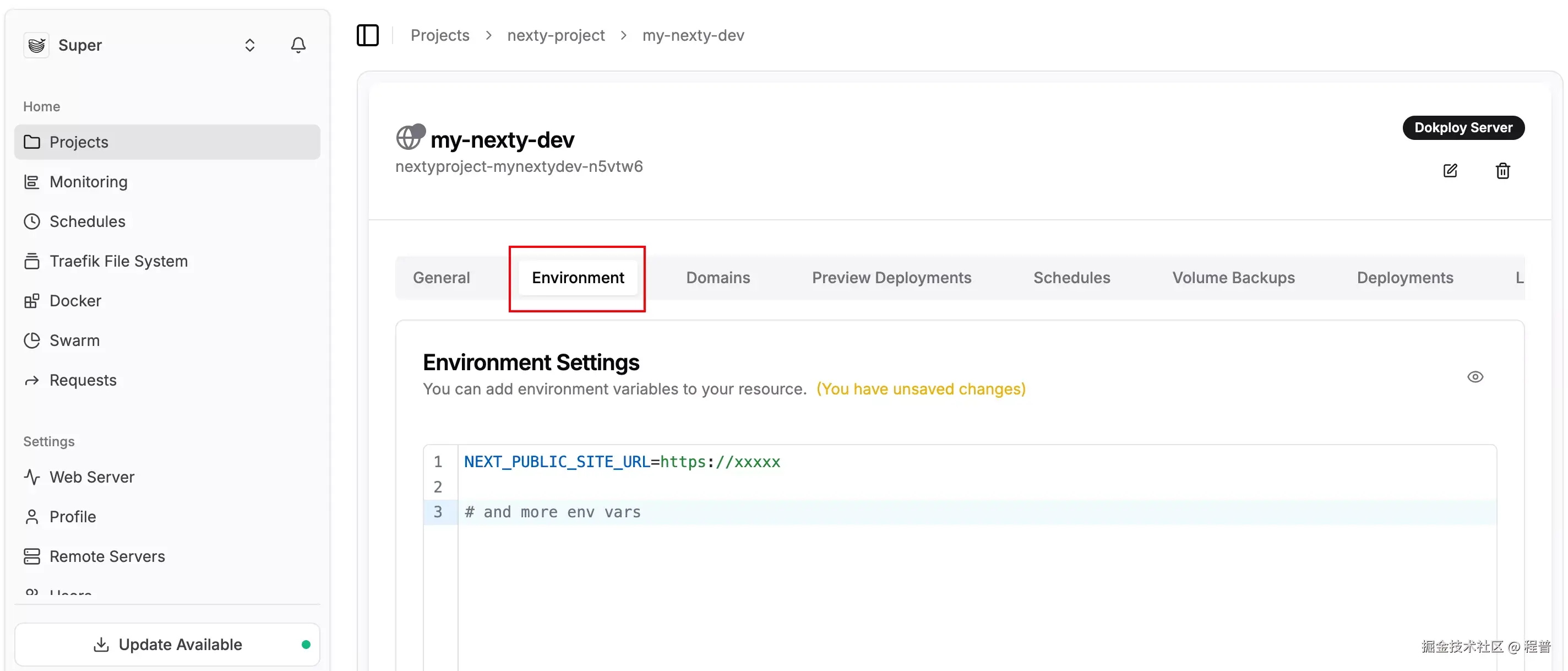Click the Projects breadcrumb link
1568x671 pixels.
[440, 35]
